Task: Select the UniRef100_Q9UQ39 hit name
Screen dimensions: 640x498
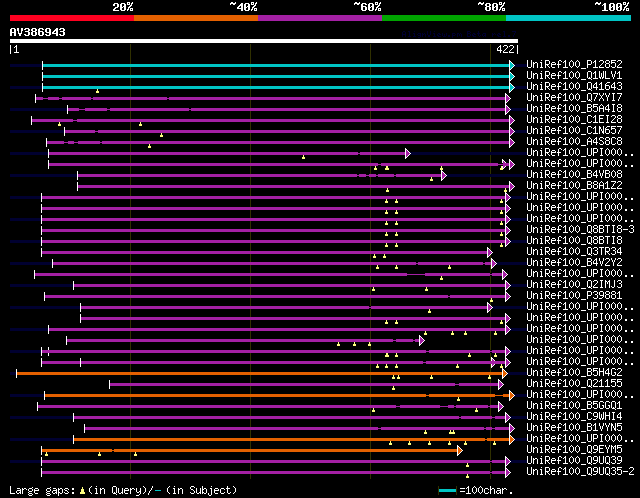Action: 574,460
